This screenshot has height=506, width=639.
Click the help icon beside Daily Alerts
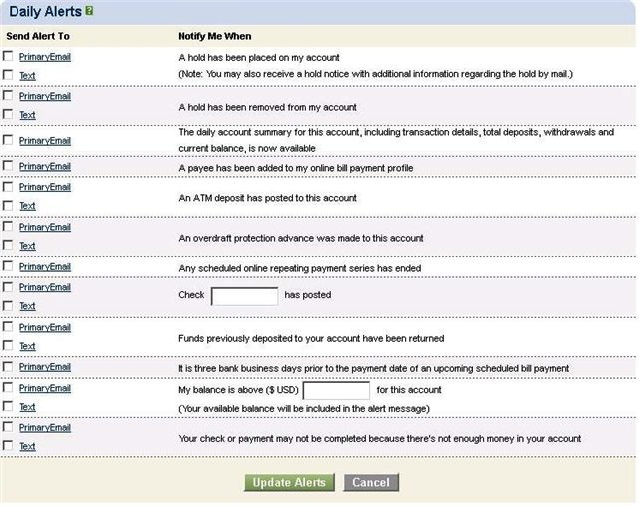click(90, 11)
